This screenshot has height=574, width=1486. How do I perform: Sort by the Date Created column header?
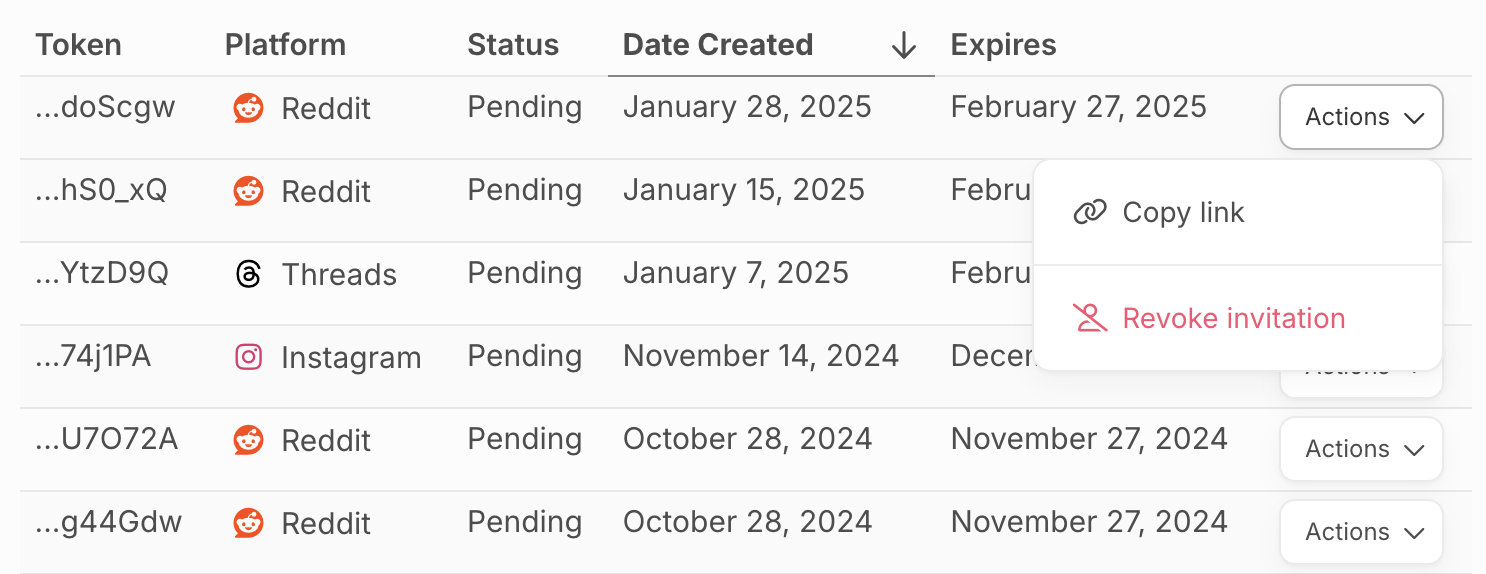click(x=717, y=46)
